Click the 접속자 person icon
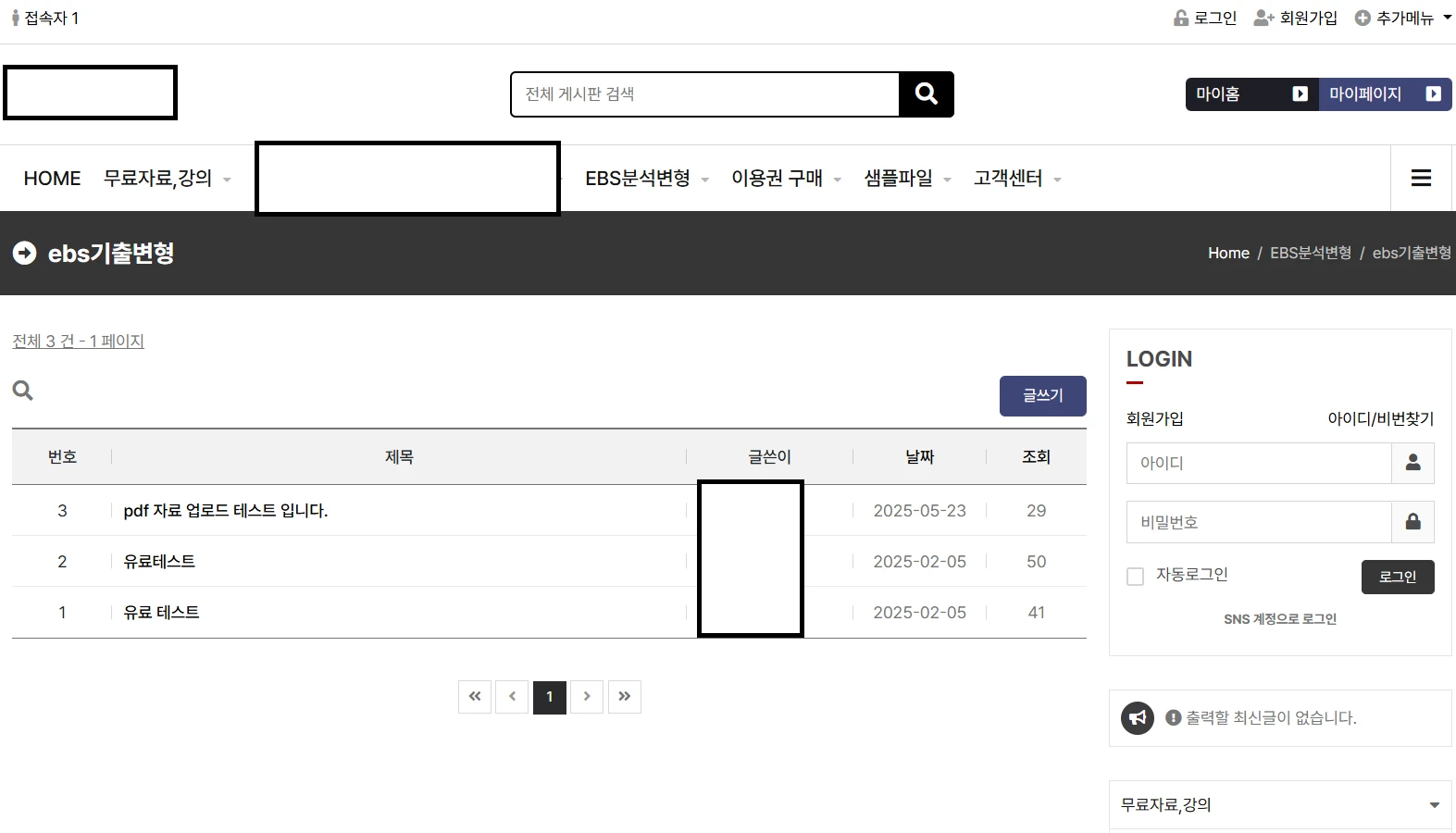 click(15, 18)
